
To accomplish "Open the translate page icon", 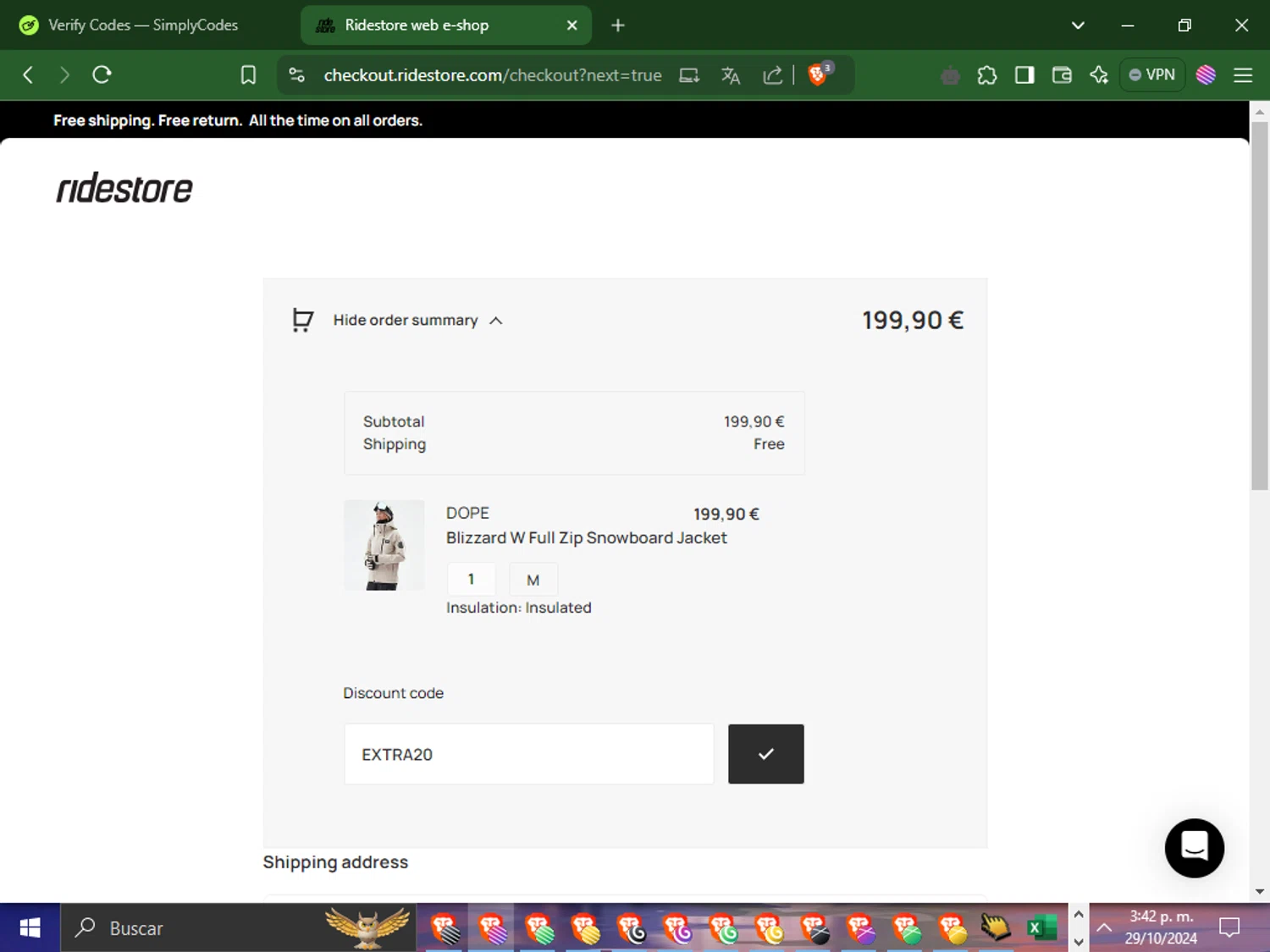I will [731, 76].
